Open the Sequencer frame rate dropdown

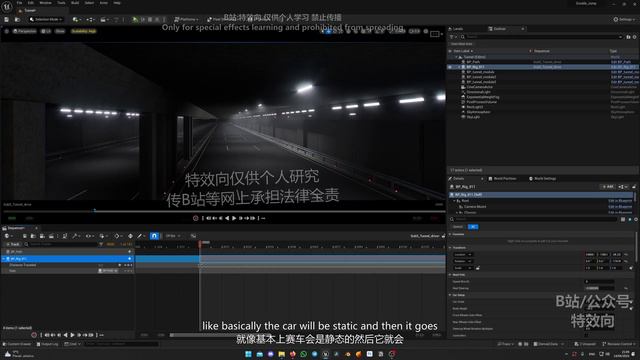tap(173, 236)
